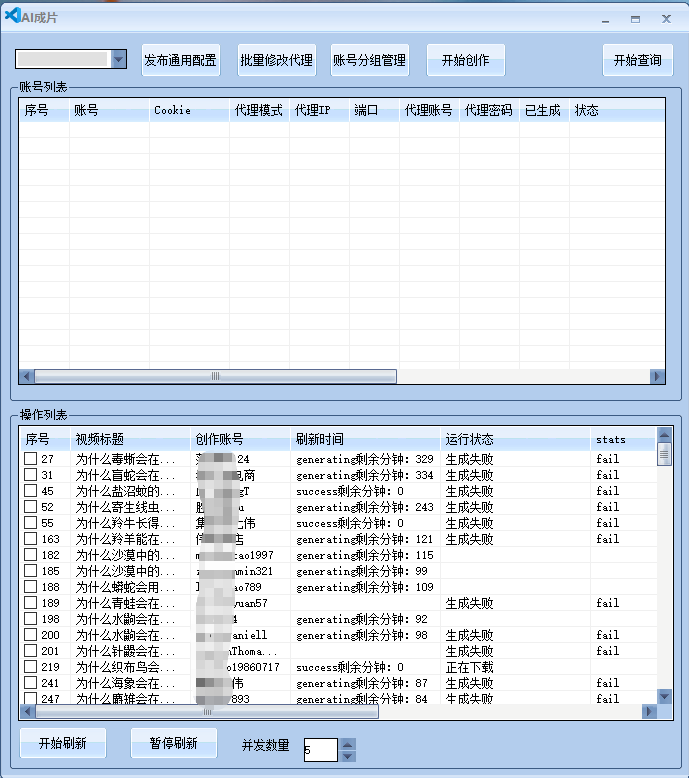Decrease 并发数量 with down arrow
Image resolution: width=689 pixels, height=778 pixels.
(x=347, y=756)
